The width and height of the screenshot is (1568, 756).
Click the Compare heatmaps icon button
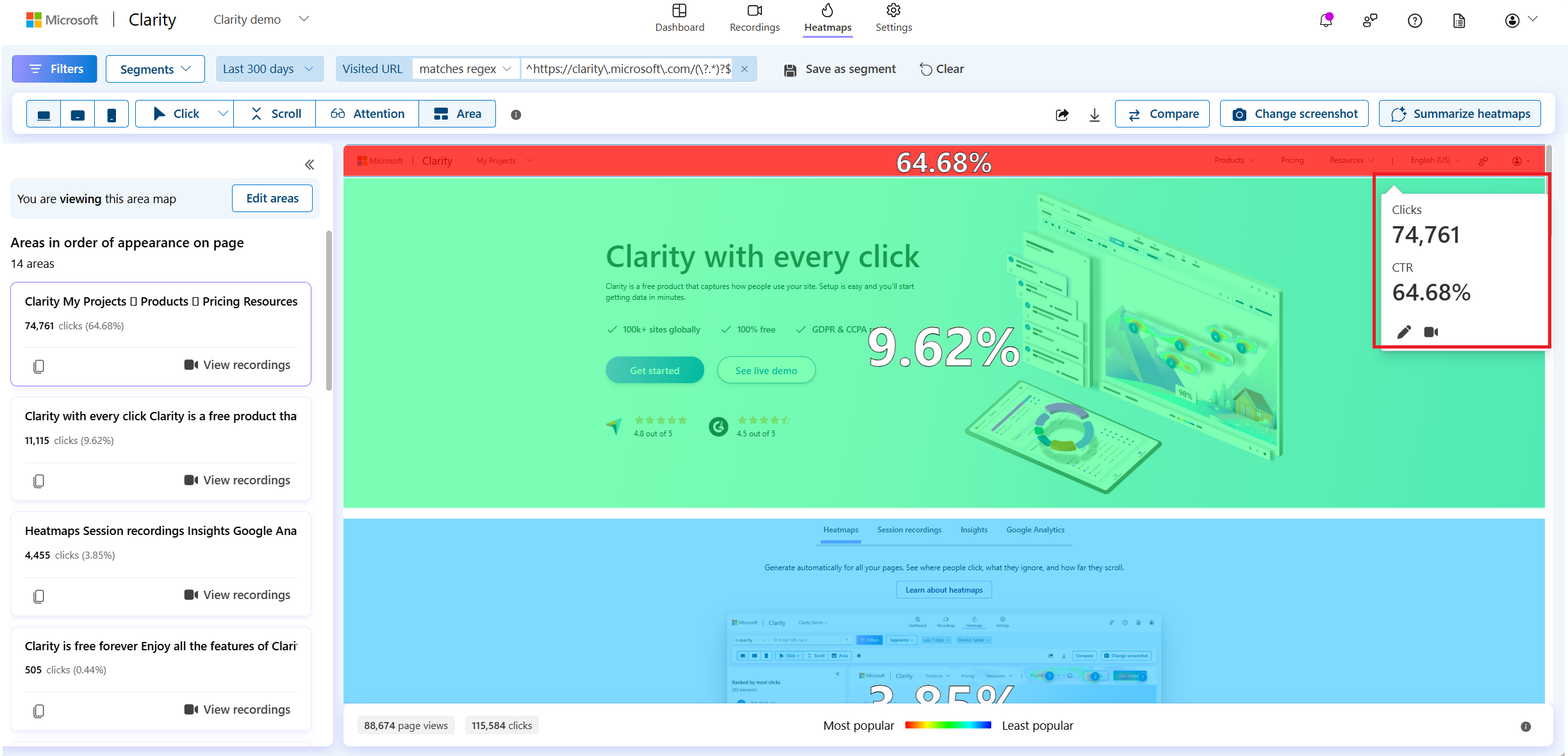pos(1163,113)
